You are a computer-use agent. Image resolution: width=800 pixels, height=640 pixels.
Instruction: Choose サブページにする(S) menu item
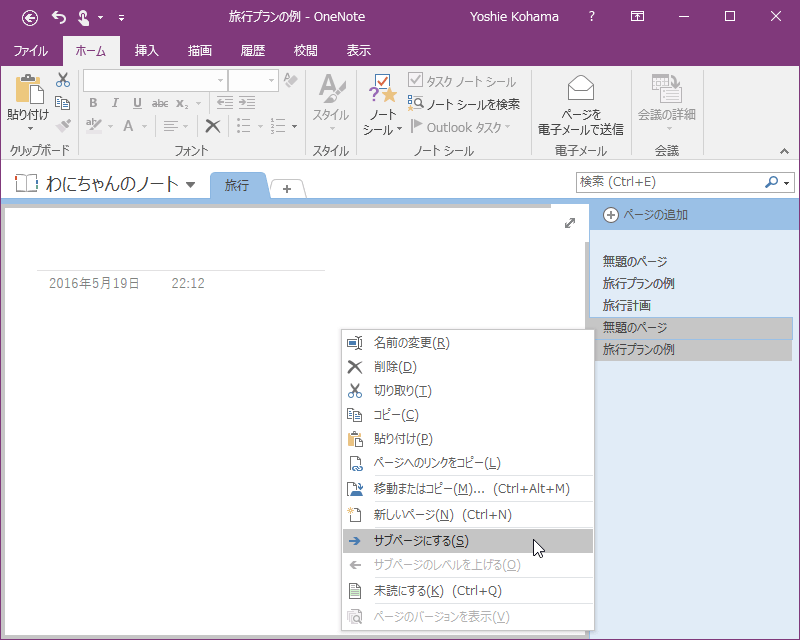pyautogui.click(x=467, y=540)
